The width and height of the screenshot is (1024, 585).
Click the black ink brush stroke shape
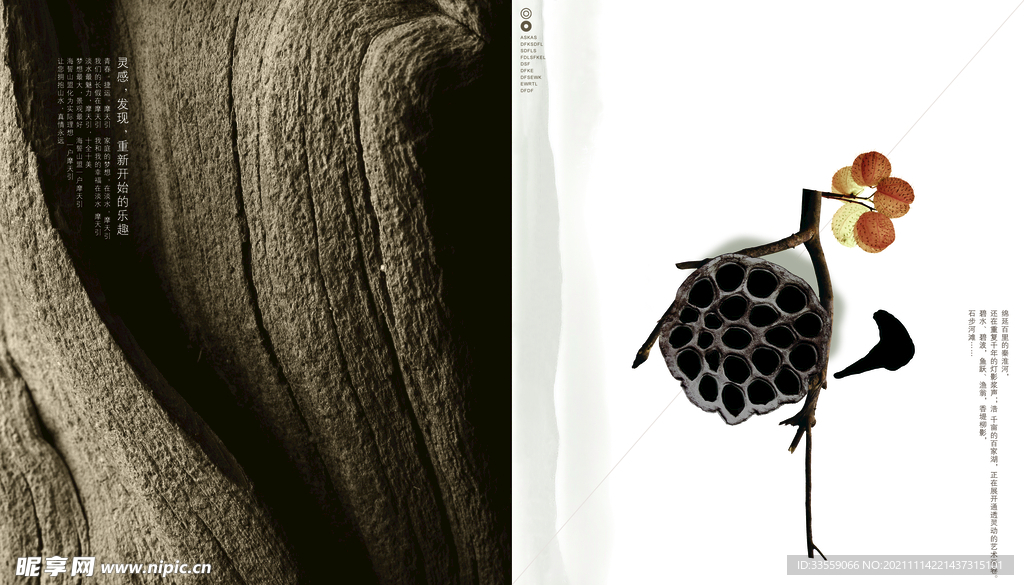click(x=875, y=344)
